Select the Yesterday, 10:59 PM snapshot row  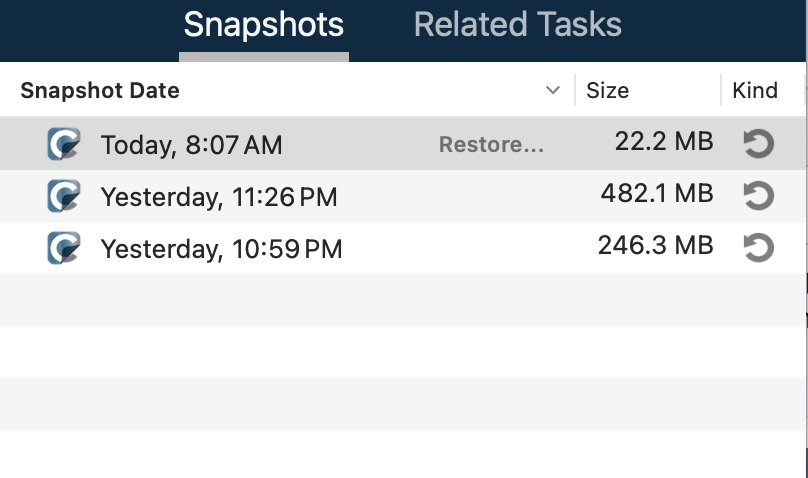402,248
